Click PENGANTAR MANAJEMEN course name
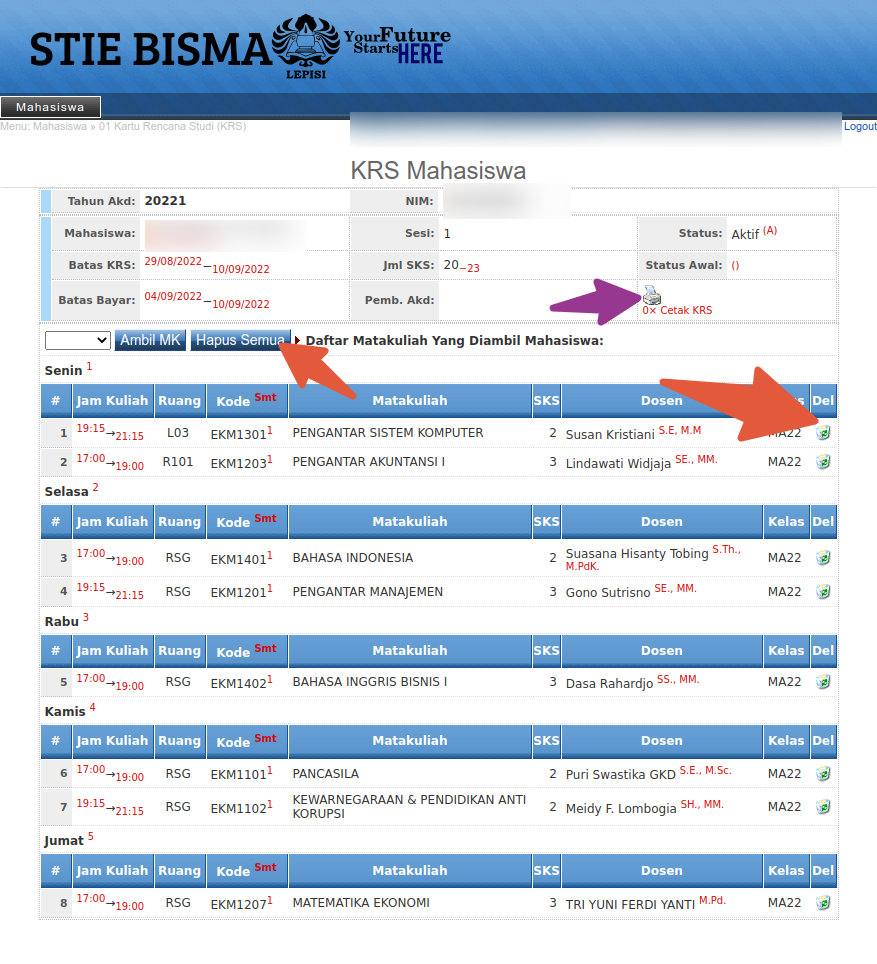The width and height of the screenshot is (877, 964). click(367, 591)
